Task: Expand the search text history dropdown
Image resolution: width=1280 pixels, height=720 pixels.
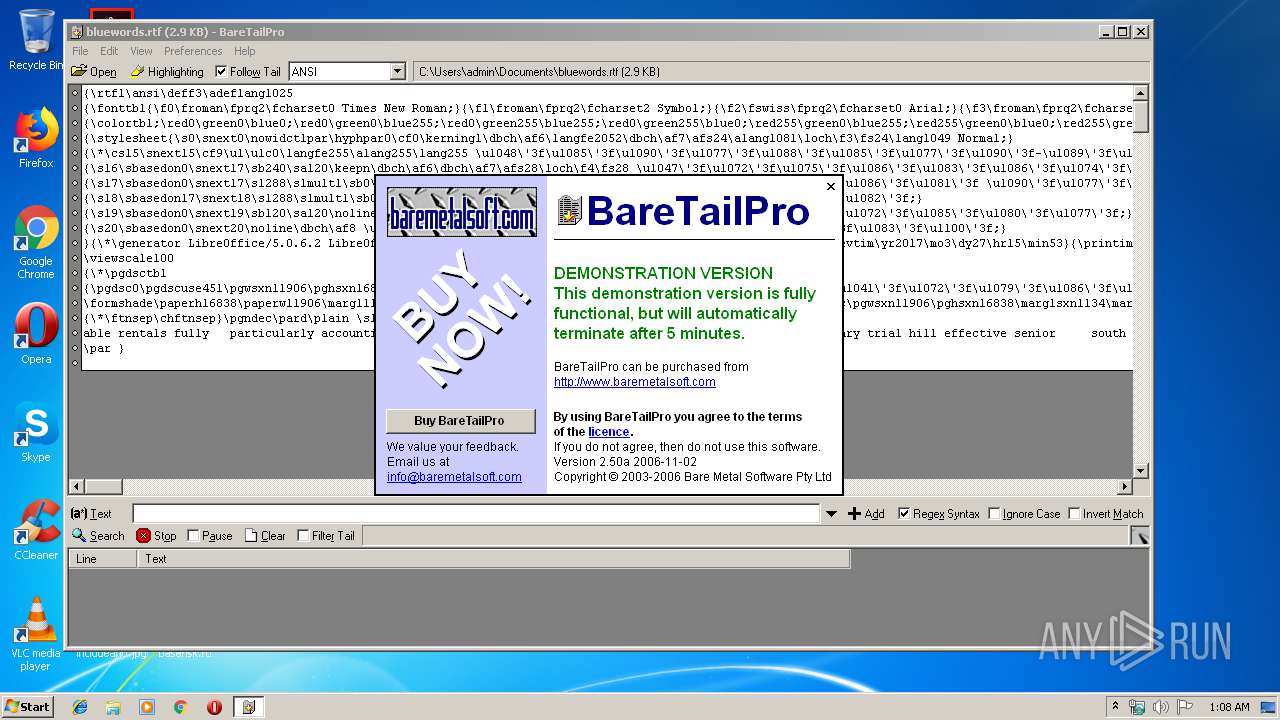Action: tap(831, 514)
